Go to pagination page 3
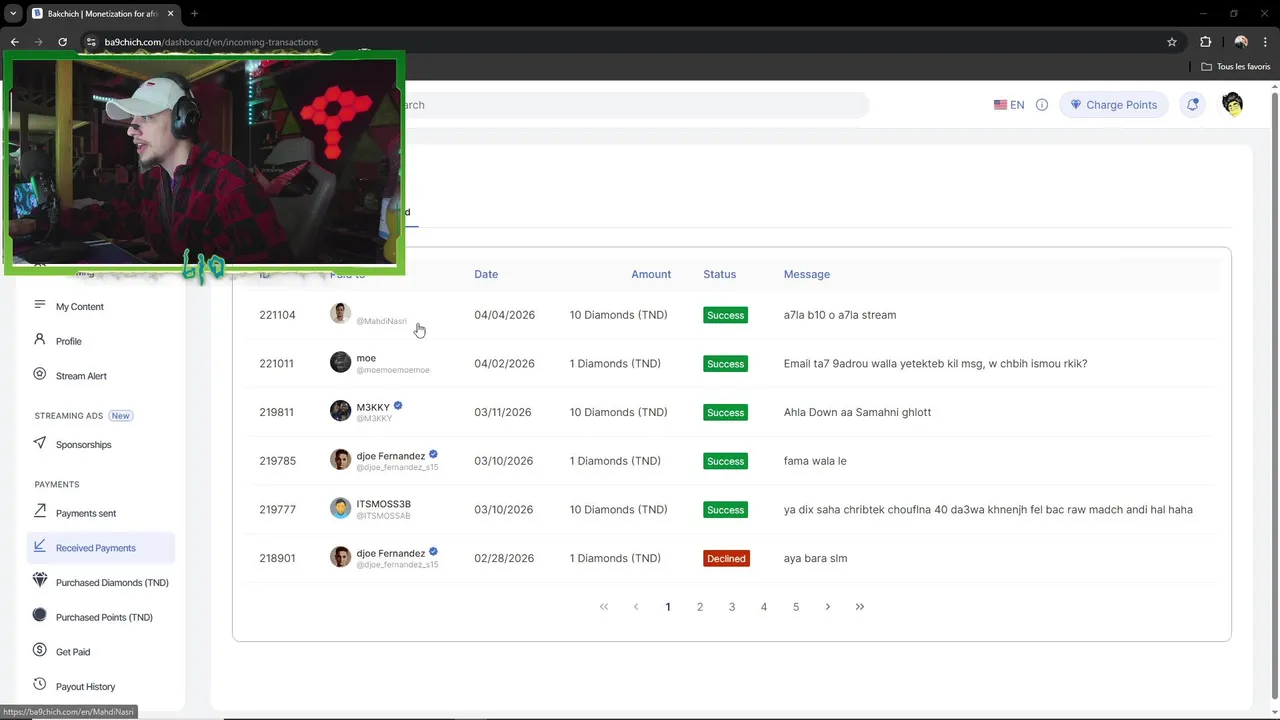The image size is (1280, 720). 732,607
